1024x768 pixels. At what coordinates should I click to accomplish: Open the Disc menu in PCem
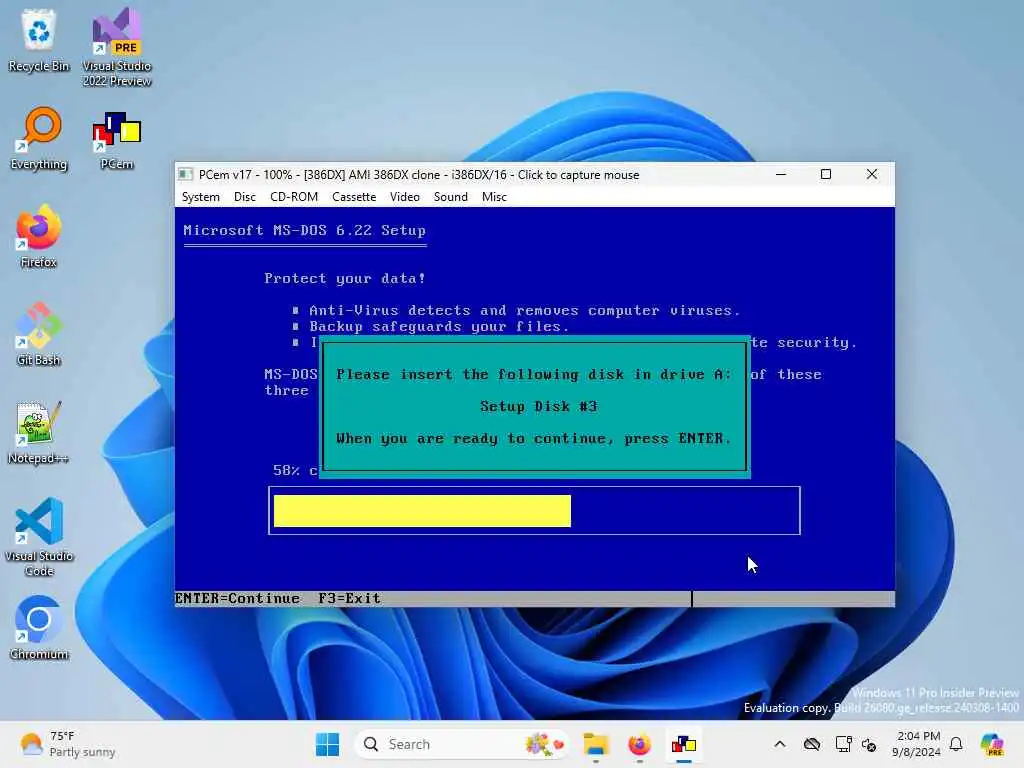[245, 197]
